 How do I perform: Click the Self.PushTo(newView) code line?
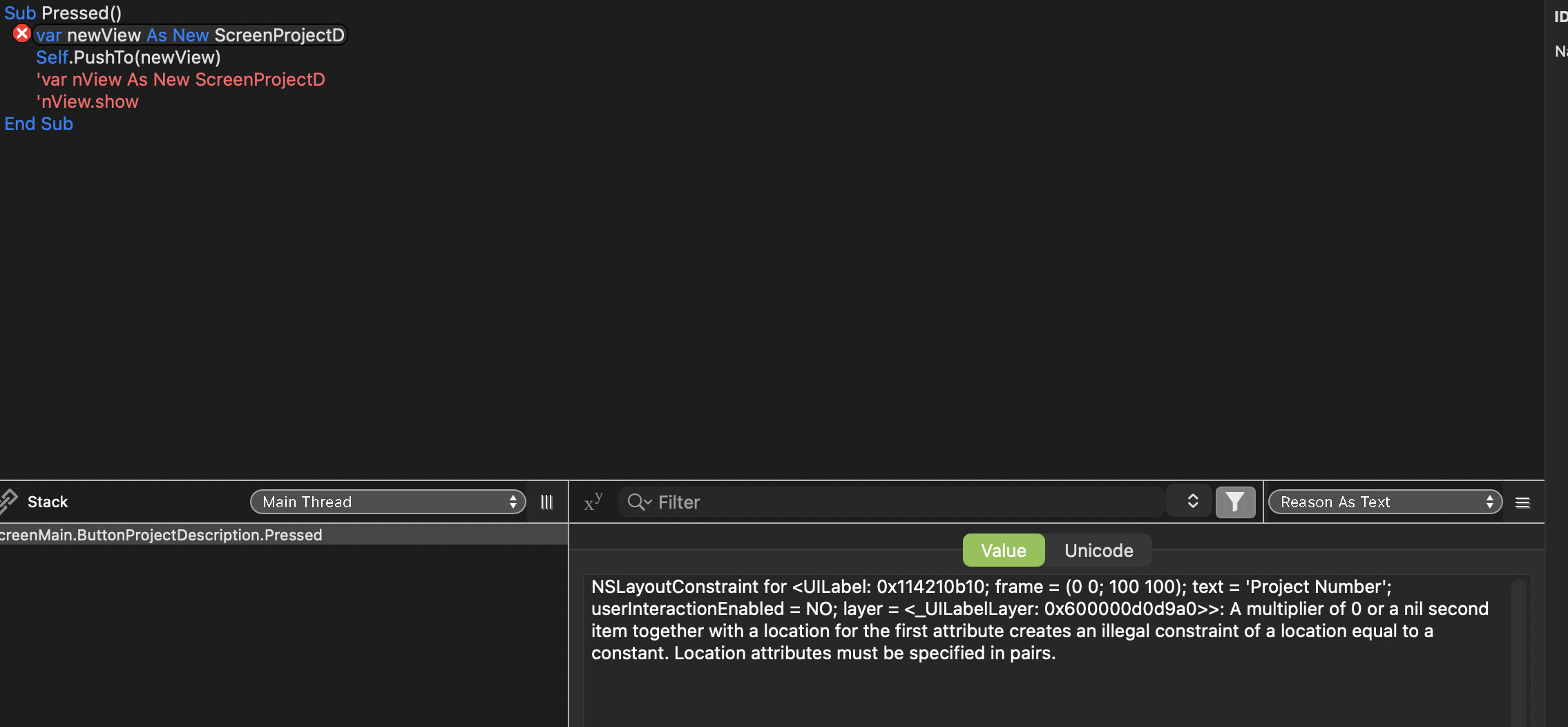click(x=128, y=57)
